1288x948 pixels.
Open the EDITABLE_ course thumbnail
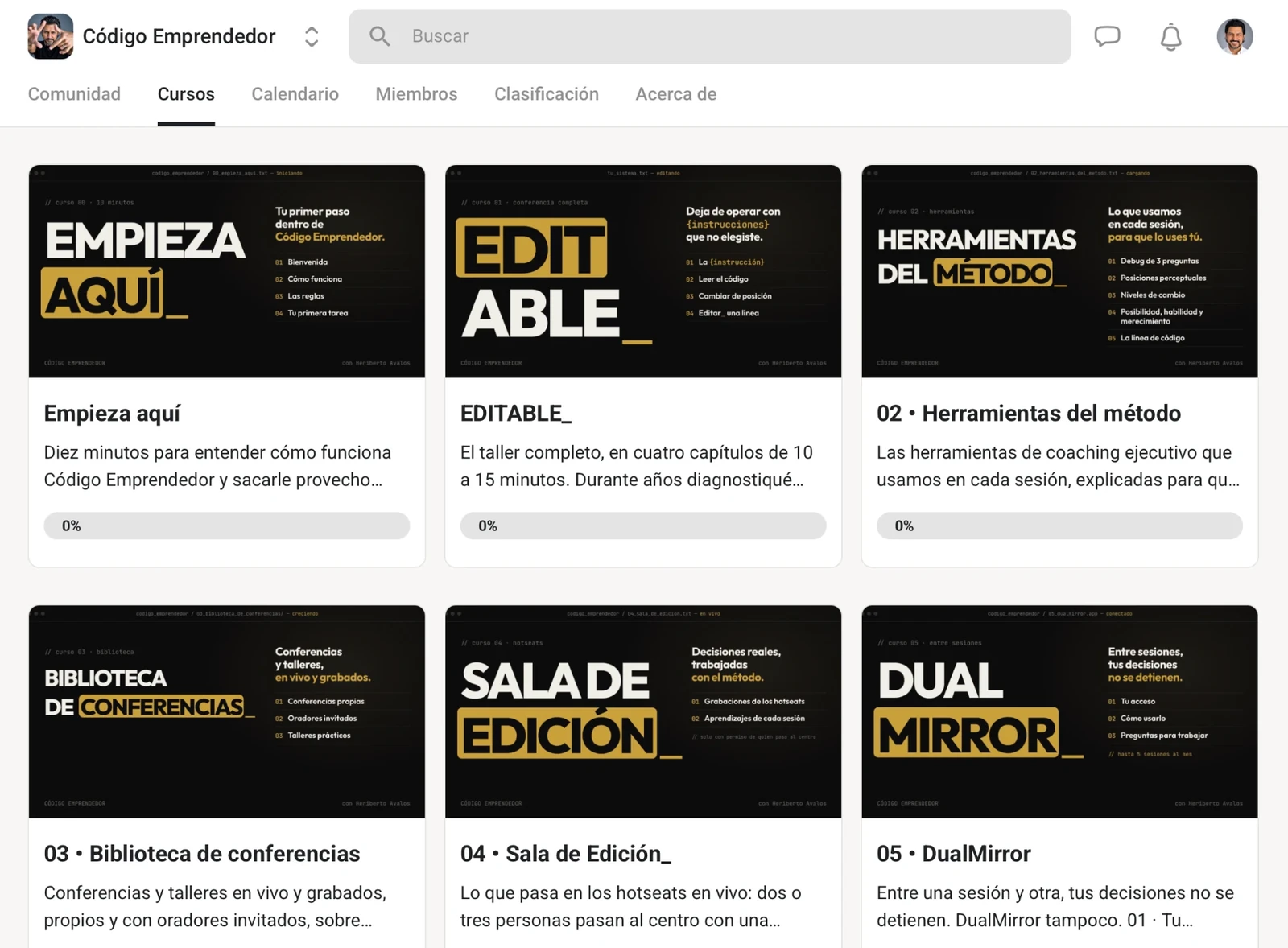643,271
